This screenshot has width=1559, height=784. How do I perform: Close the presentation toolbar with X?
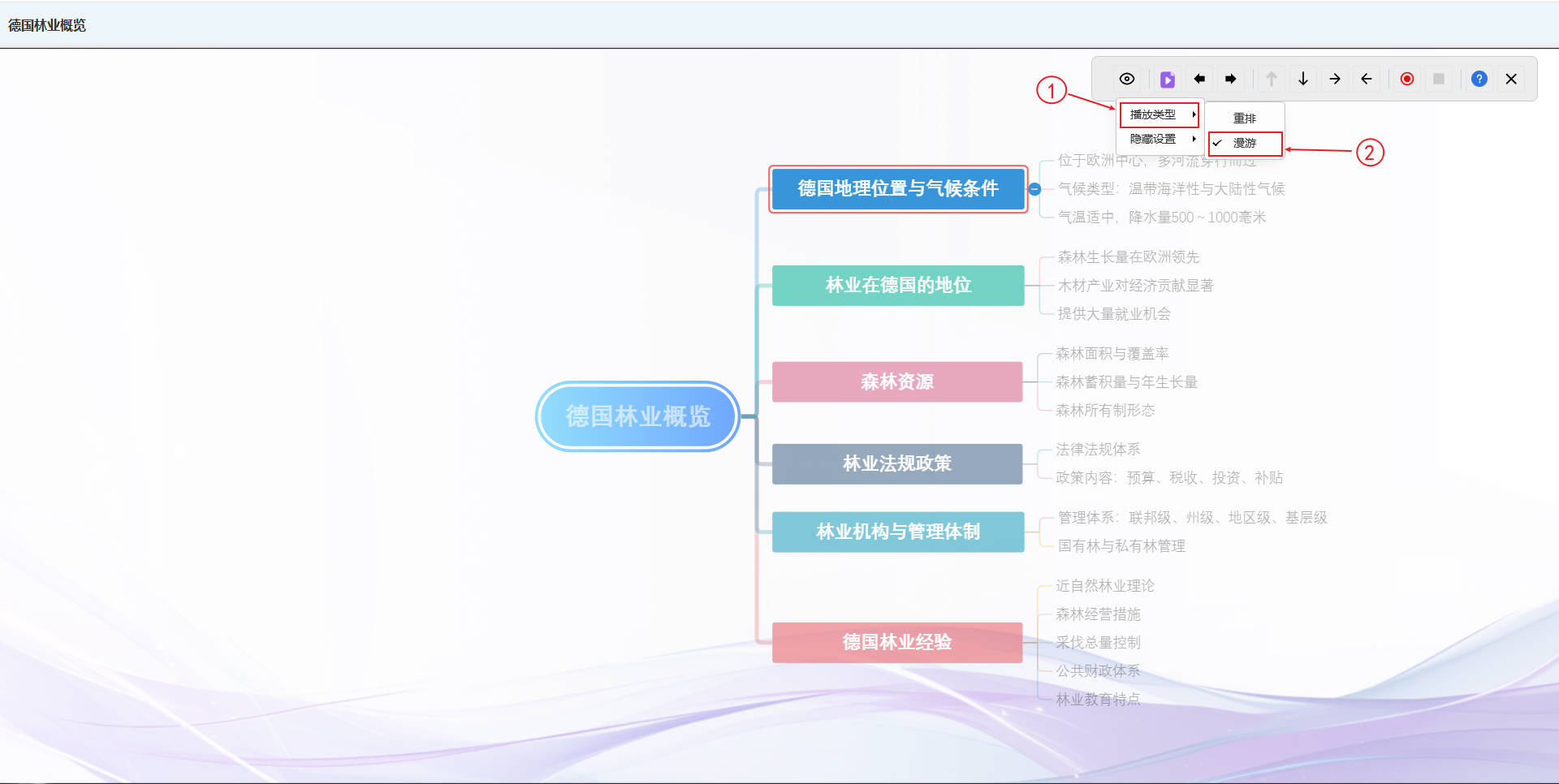(x=1511, y=79)
